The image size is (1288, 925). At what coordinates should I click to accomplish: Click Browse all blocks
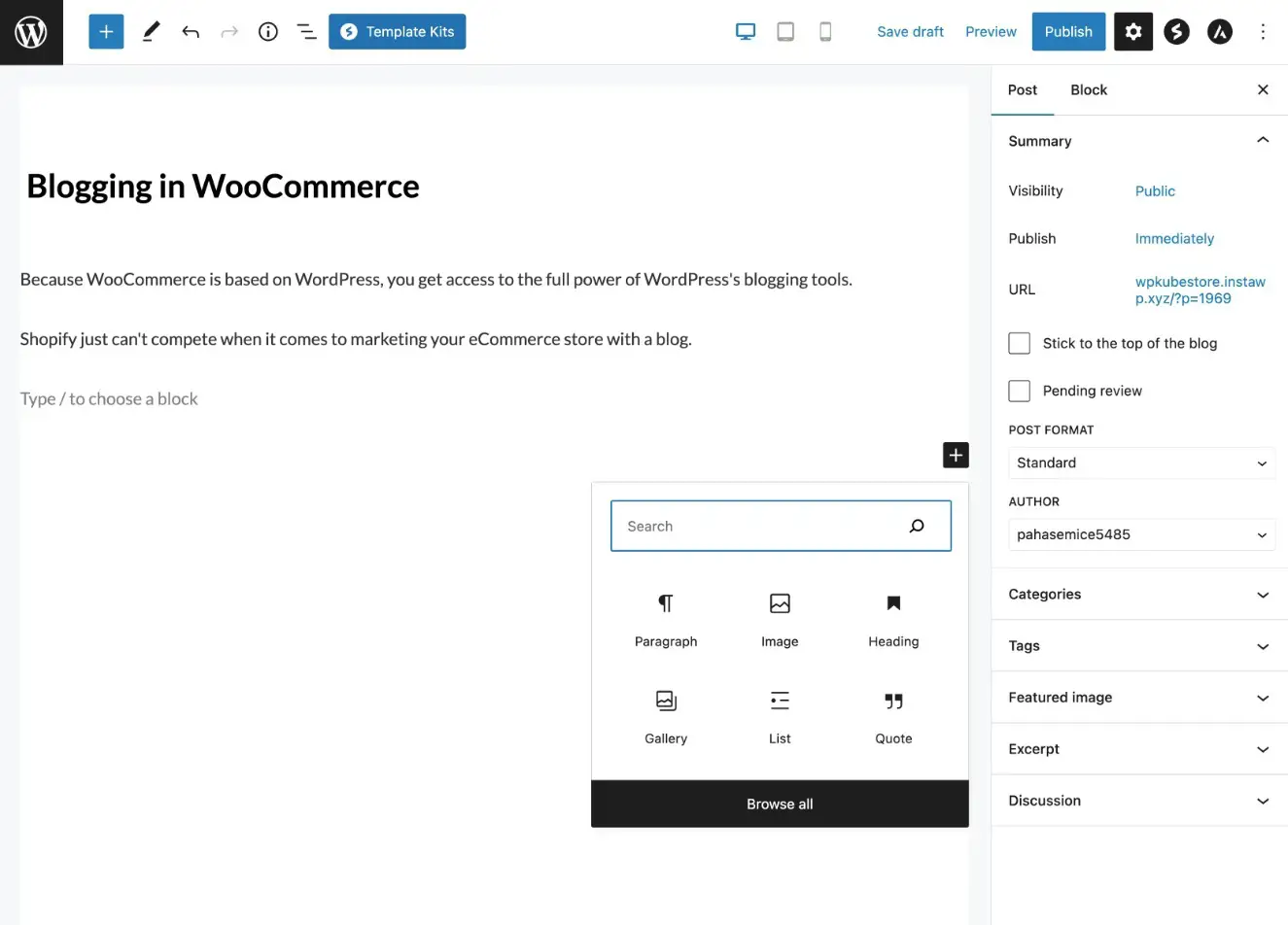[x=780, y=804]
